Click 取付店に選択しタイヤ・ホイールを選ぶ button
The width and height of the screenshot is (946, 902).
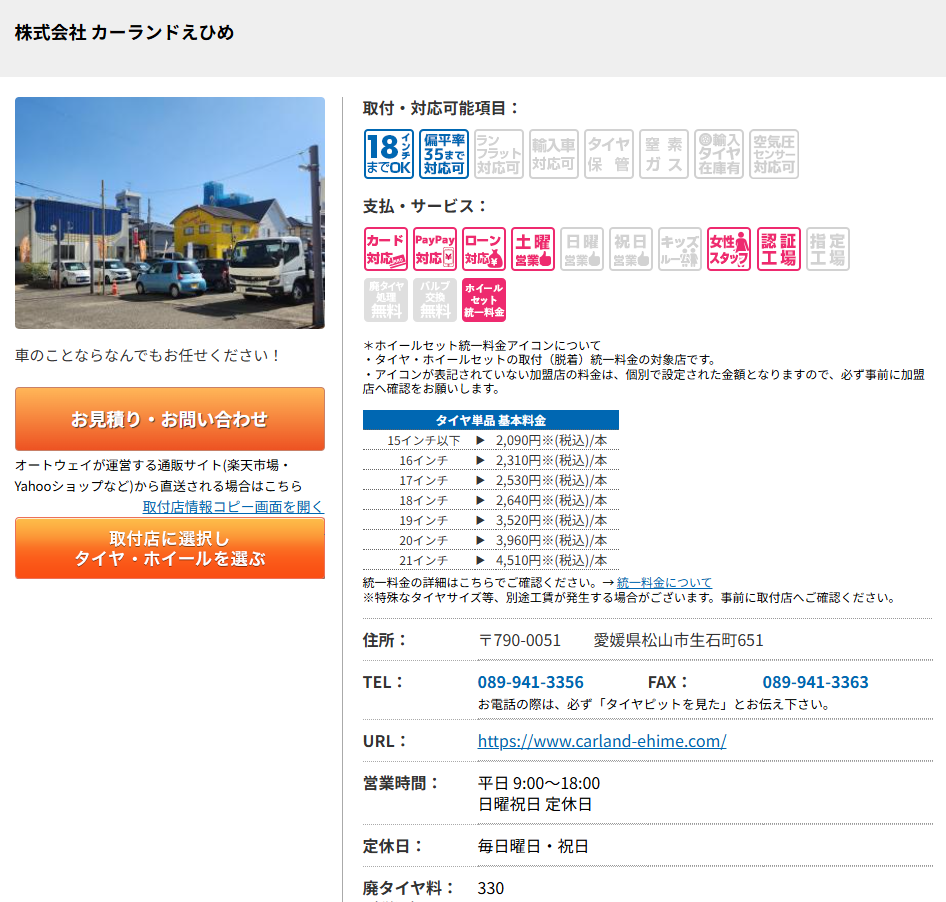point(170,548)
